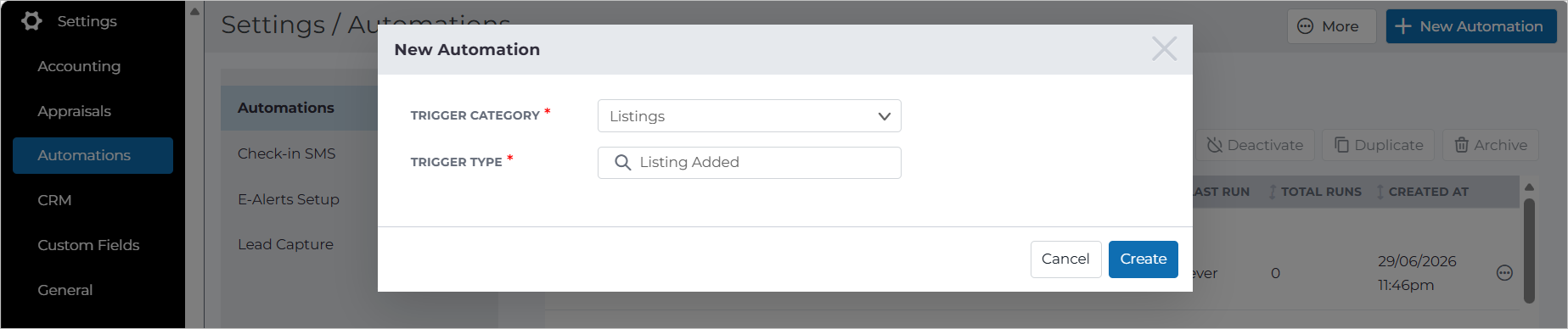Click the 29/06/2026 11:46pm date cell
The height and width of the screenshot is (329, 1568).
point(1417,273)
